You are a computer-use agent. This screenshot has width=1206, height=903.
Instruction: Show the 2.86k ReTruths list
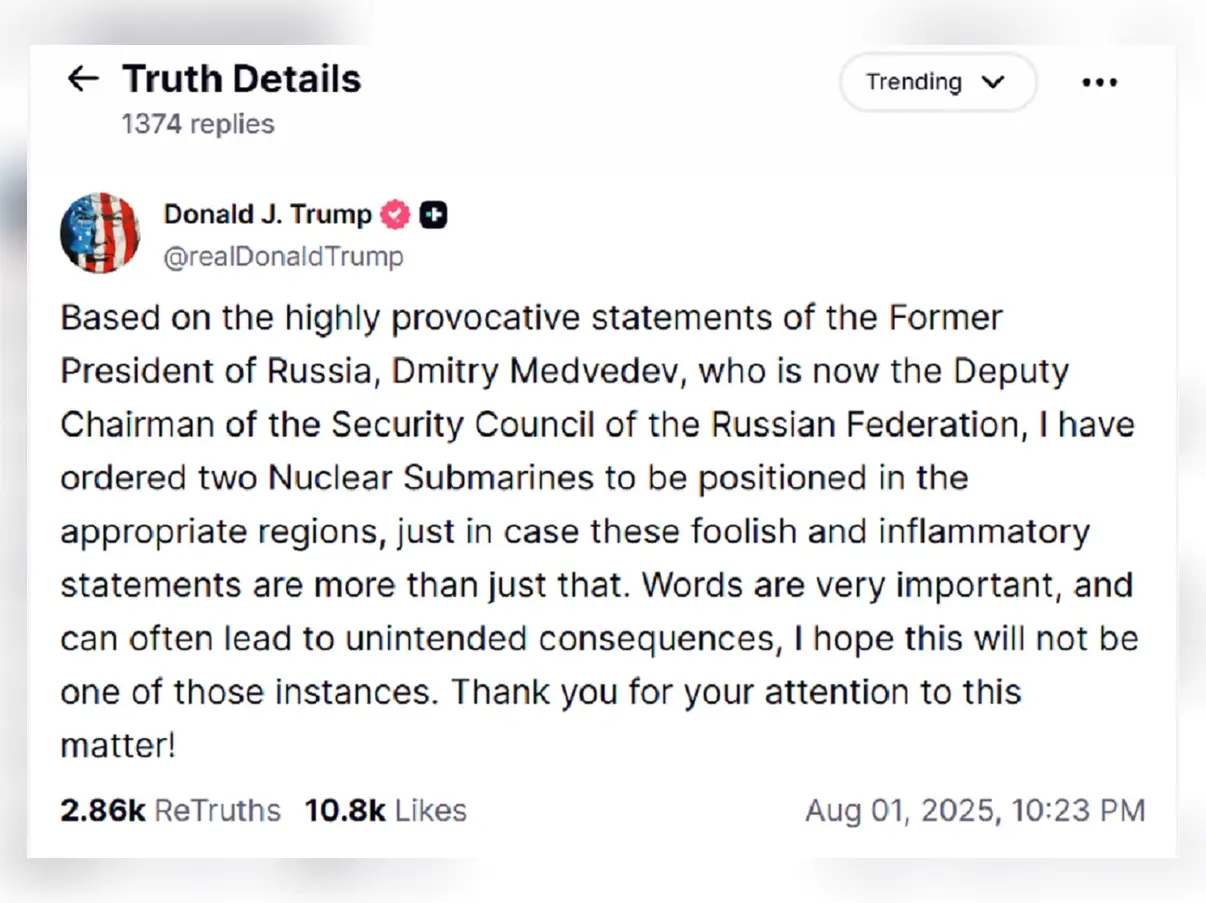click(171, 810)
